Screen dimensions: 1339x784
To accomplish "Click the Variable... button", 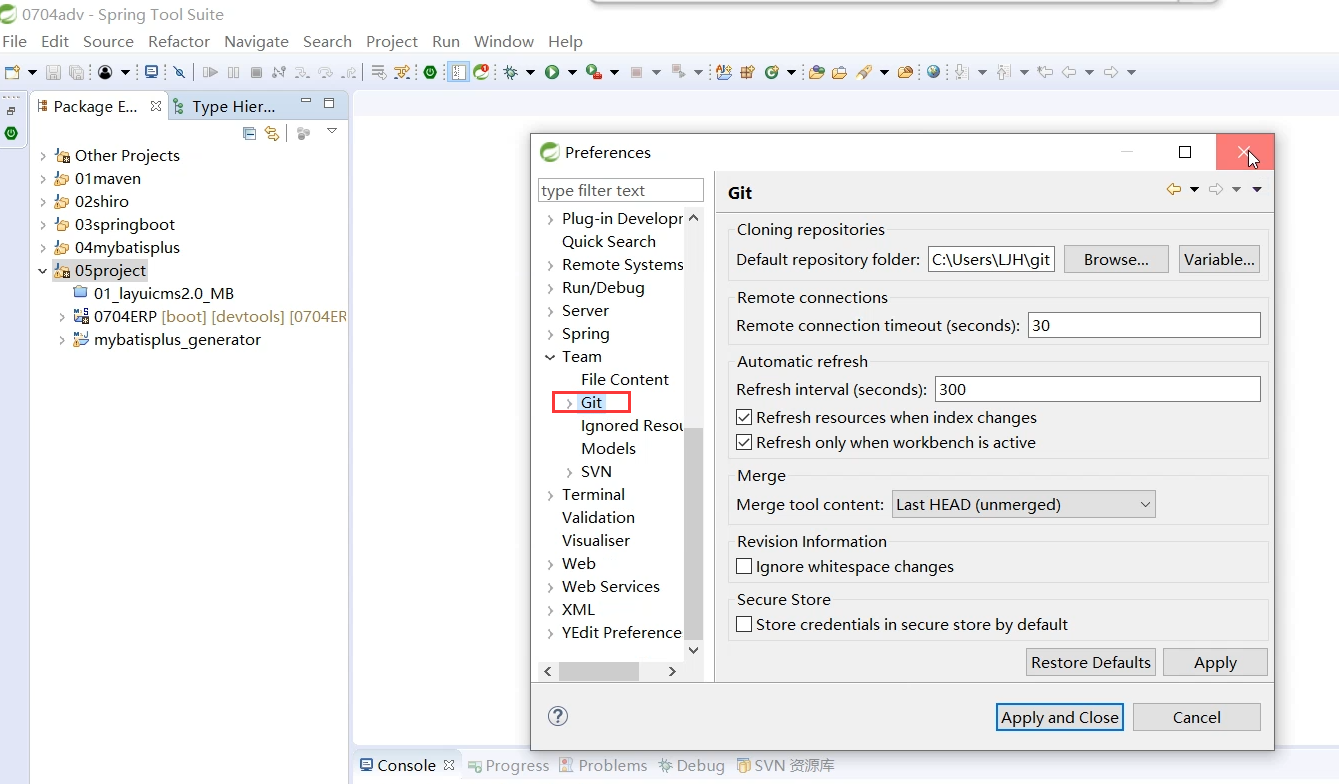I will tap(1219, 259).
